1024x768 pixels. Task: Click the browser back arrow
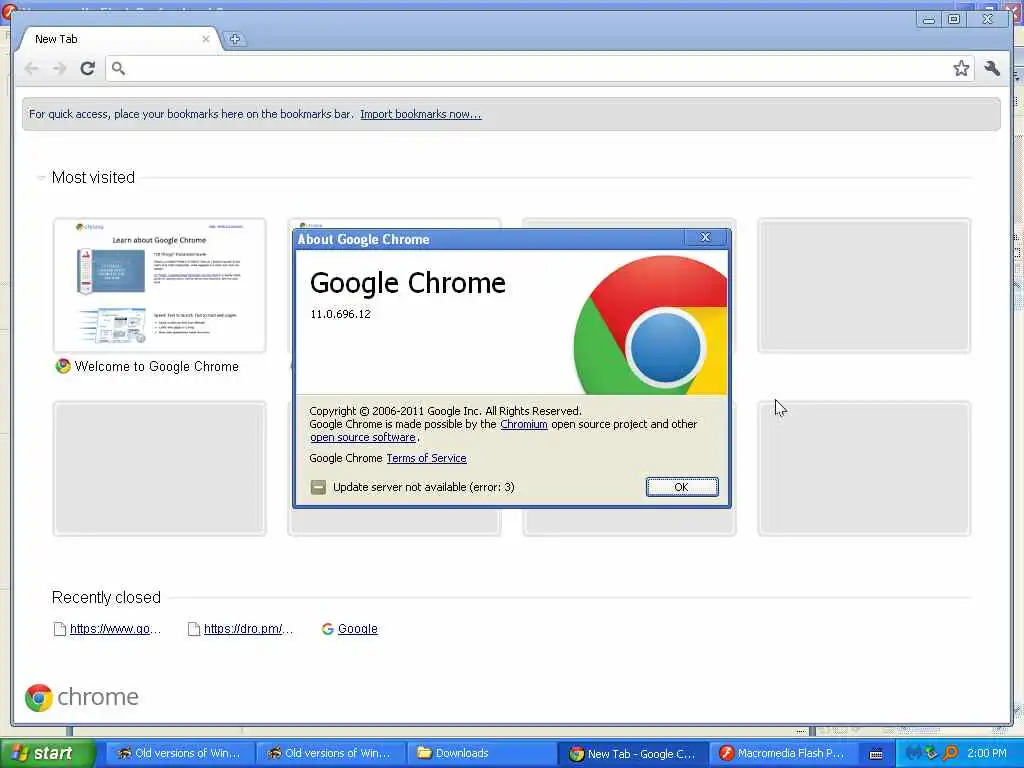point(31,68)
